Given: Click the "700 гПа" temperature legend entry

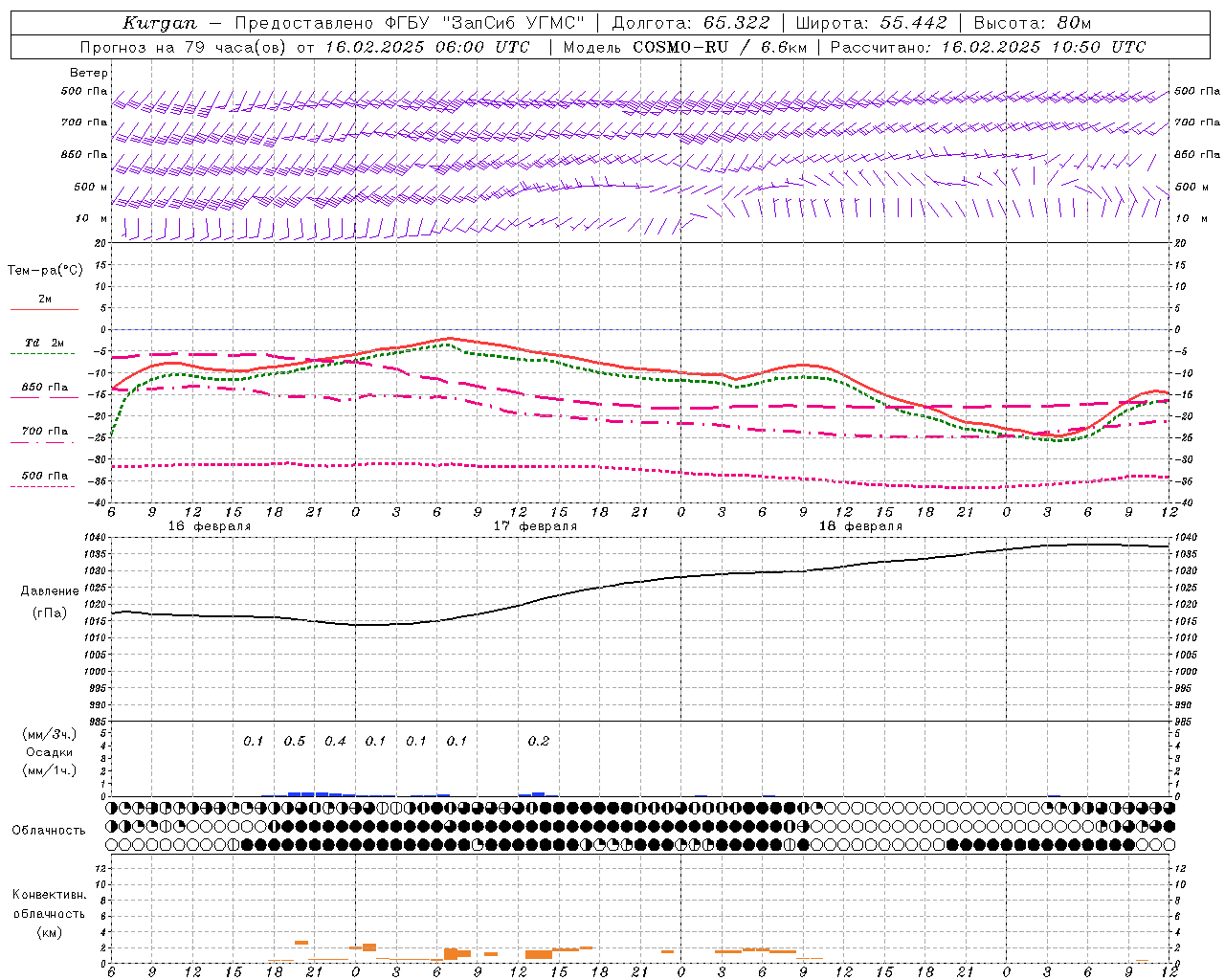Looking at the screenshot, I should pos(45,432).
